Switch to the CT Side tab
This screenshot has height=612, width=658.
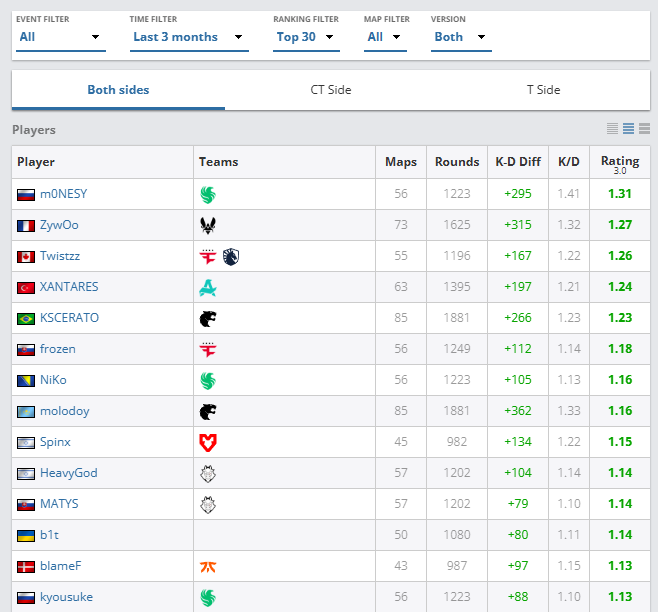[330, 90]
